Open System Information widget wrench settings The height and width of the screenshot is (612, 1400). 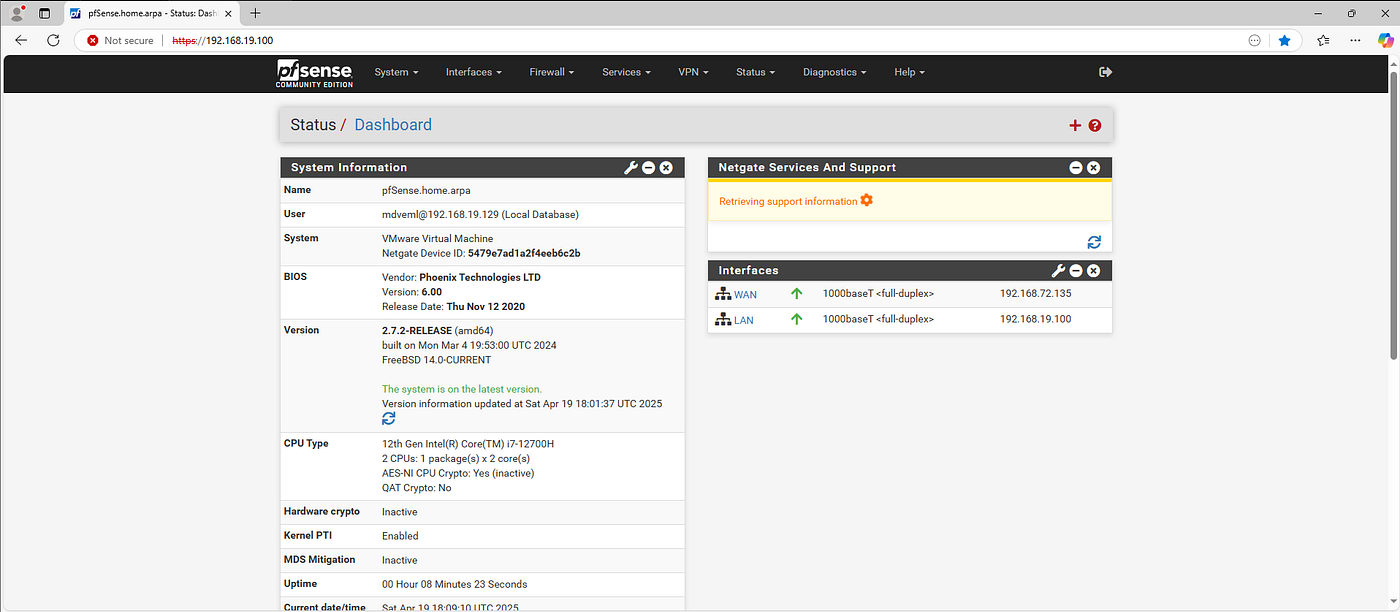pyautogui.click(x=630, y=168)
